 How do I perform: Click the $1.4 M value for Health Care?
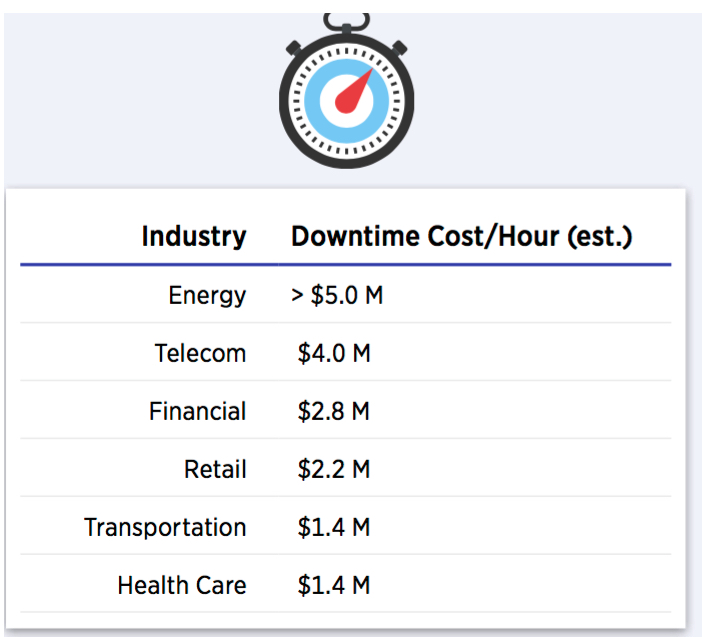coord(334,585)
